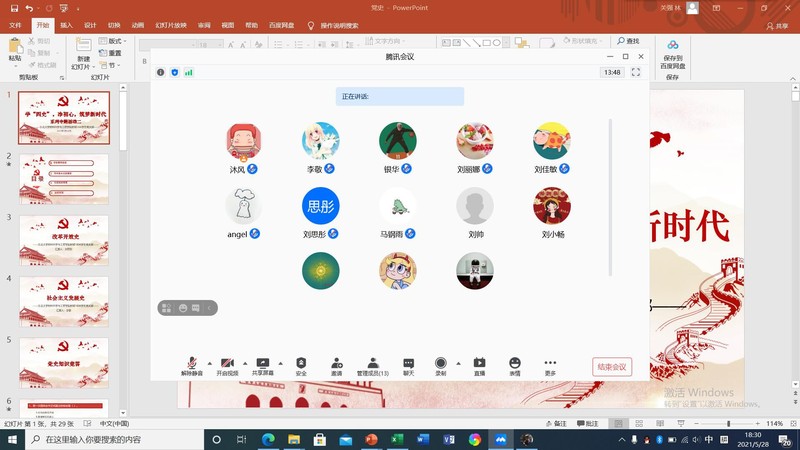
Task: Turn on video camera in meeting
Action: pos(227,364)
